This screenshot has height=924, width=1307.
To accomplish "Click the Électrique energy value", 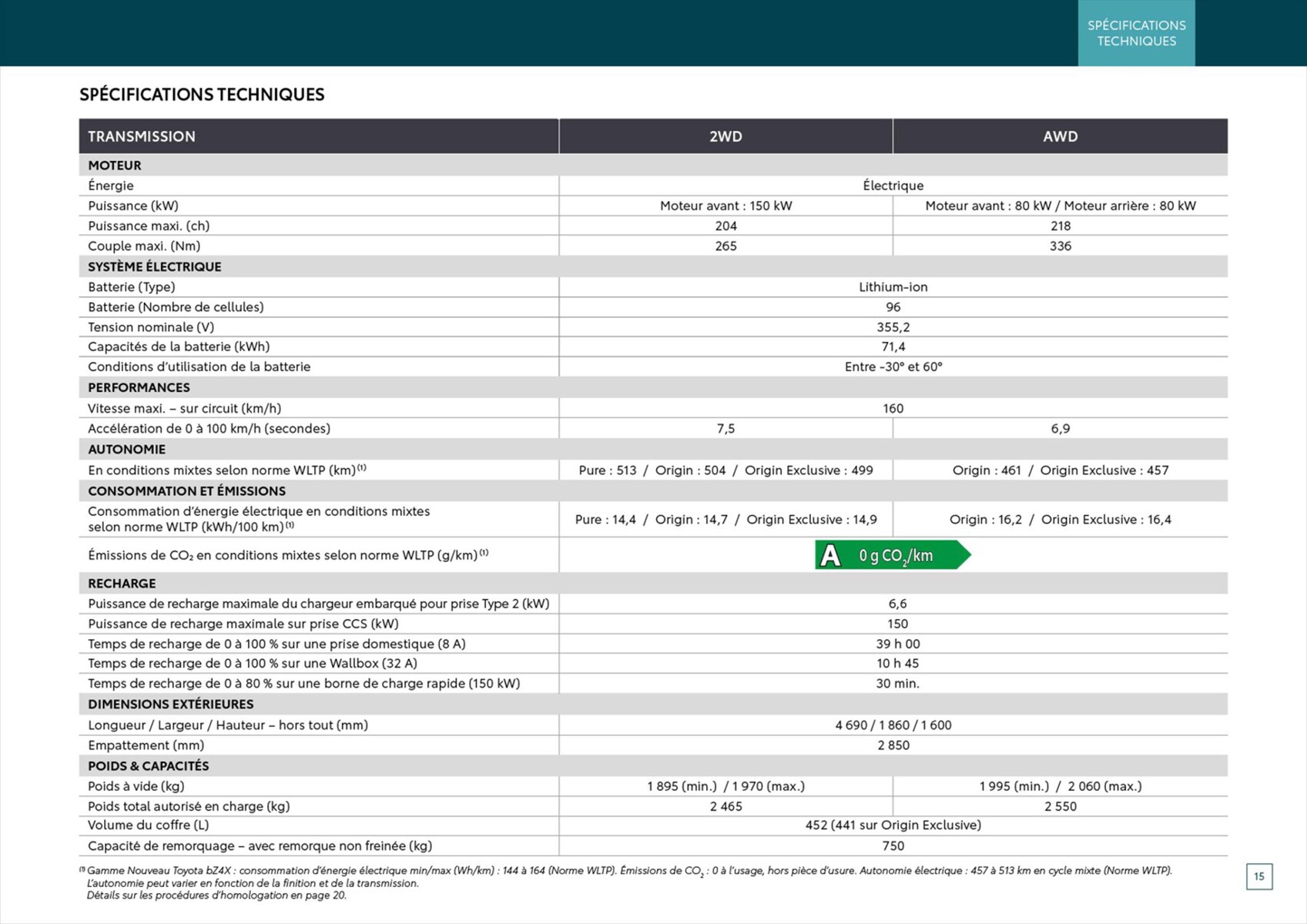I will pos(893,186).
